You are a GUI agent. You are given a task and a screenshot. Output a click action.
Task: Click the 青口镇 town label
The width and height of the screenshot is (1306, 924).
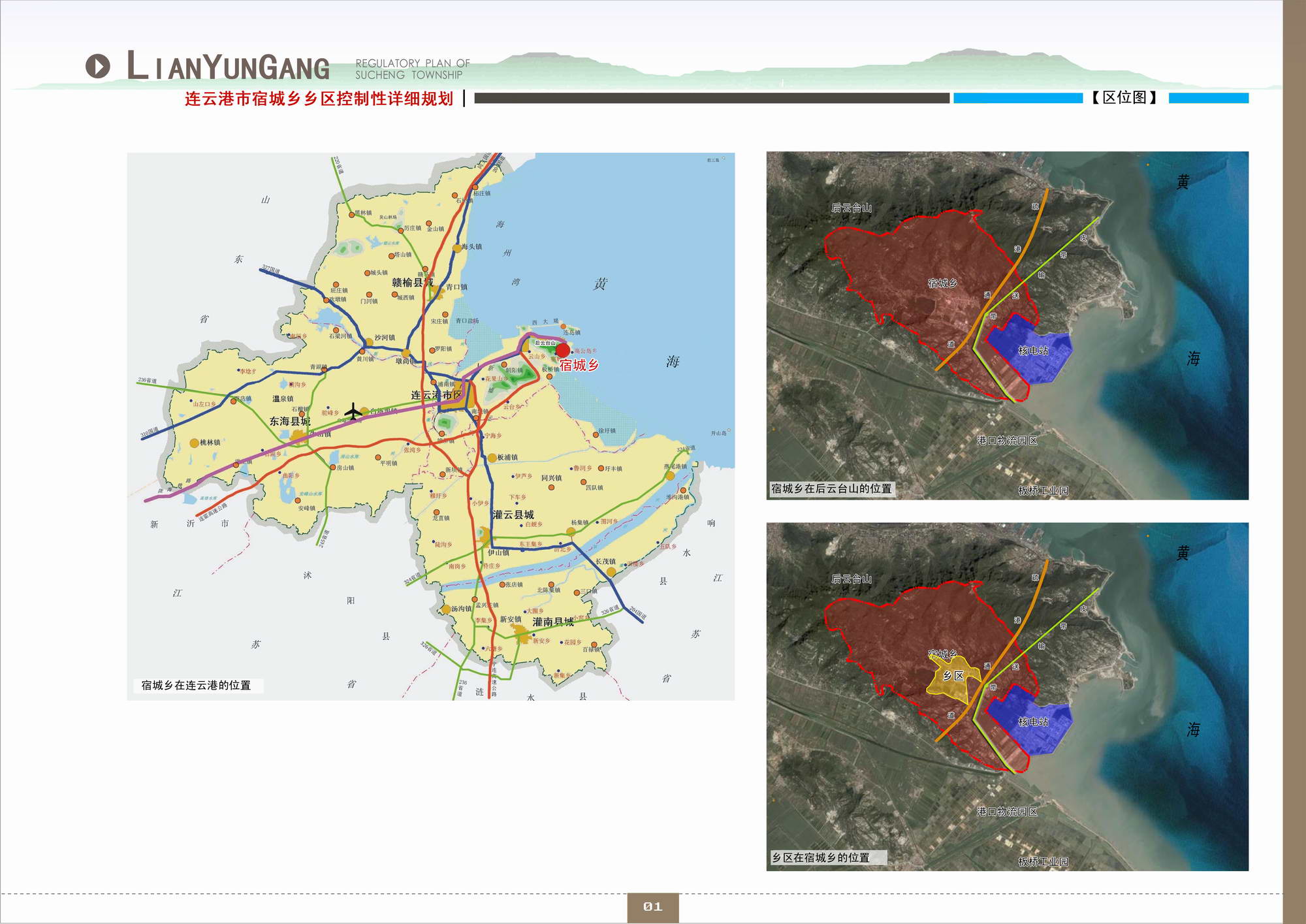tap(456, 287)
